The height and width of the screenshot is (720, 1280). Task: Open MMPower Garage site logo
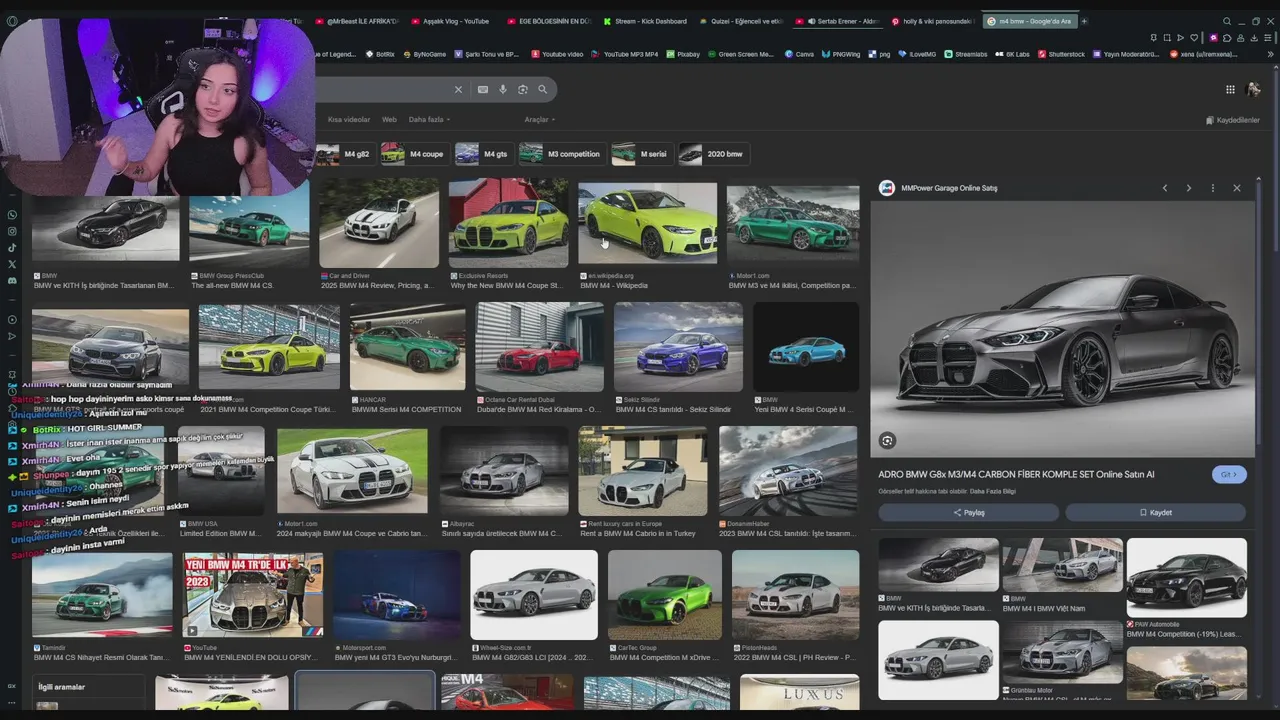[x=887, y=188]
